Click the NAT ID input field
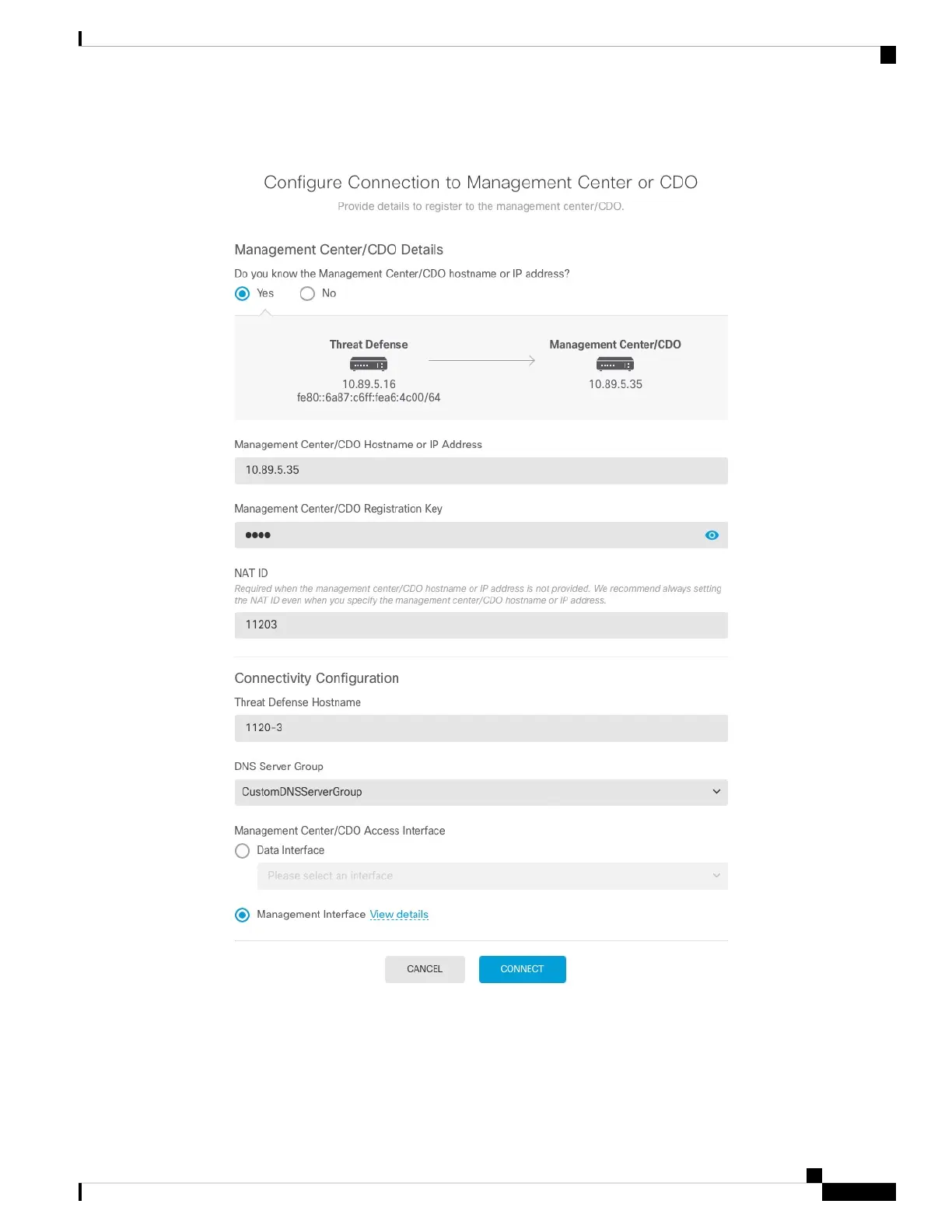 coord(481,625)
